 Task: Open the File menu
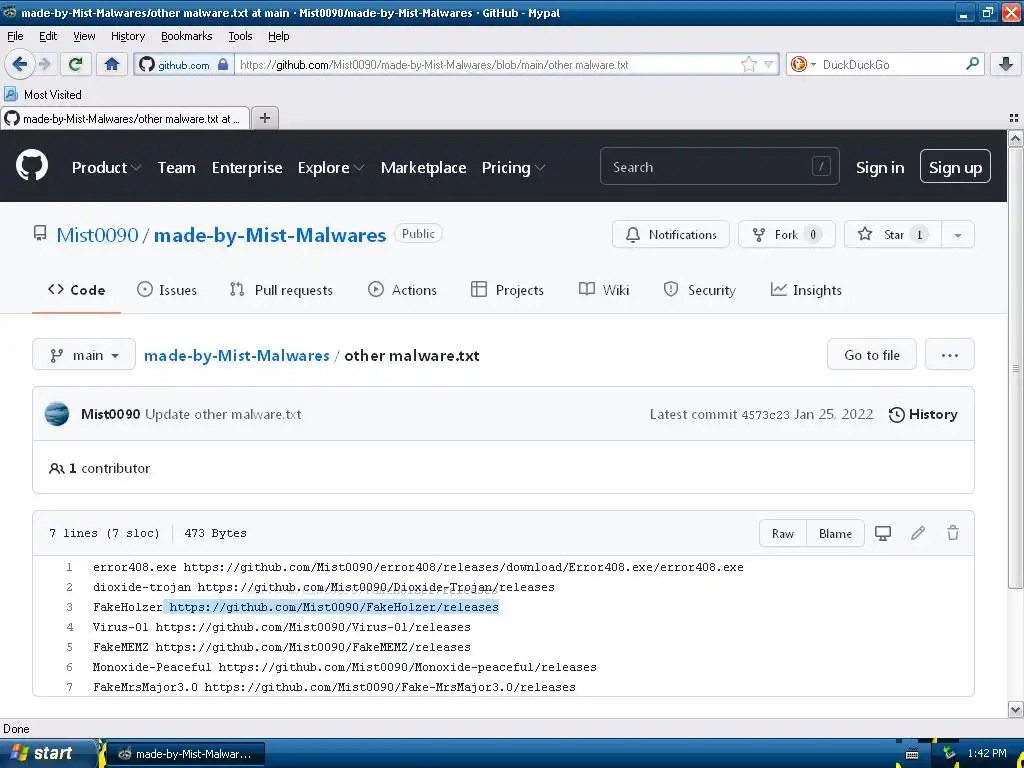[x=15, y=37]
